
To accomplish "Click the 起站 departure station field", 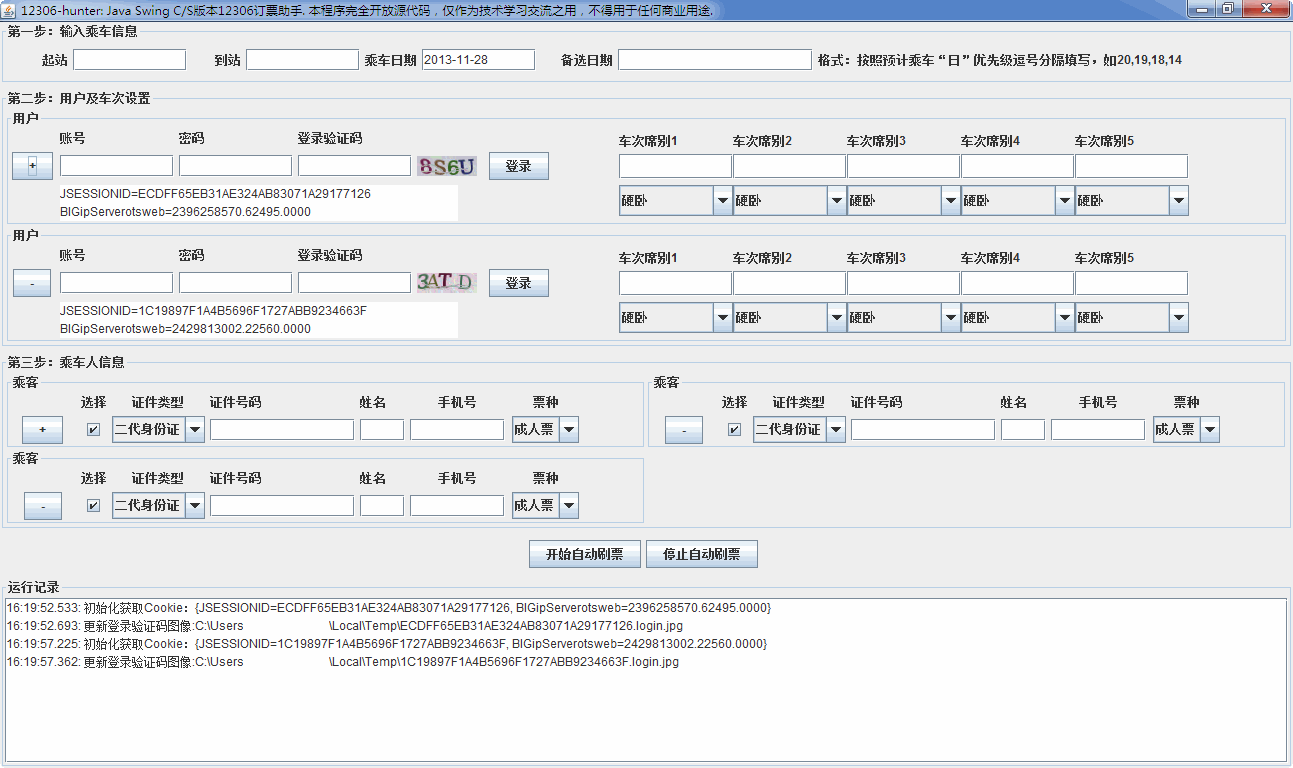I will [129, 60].
